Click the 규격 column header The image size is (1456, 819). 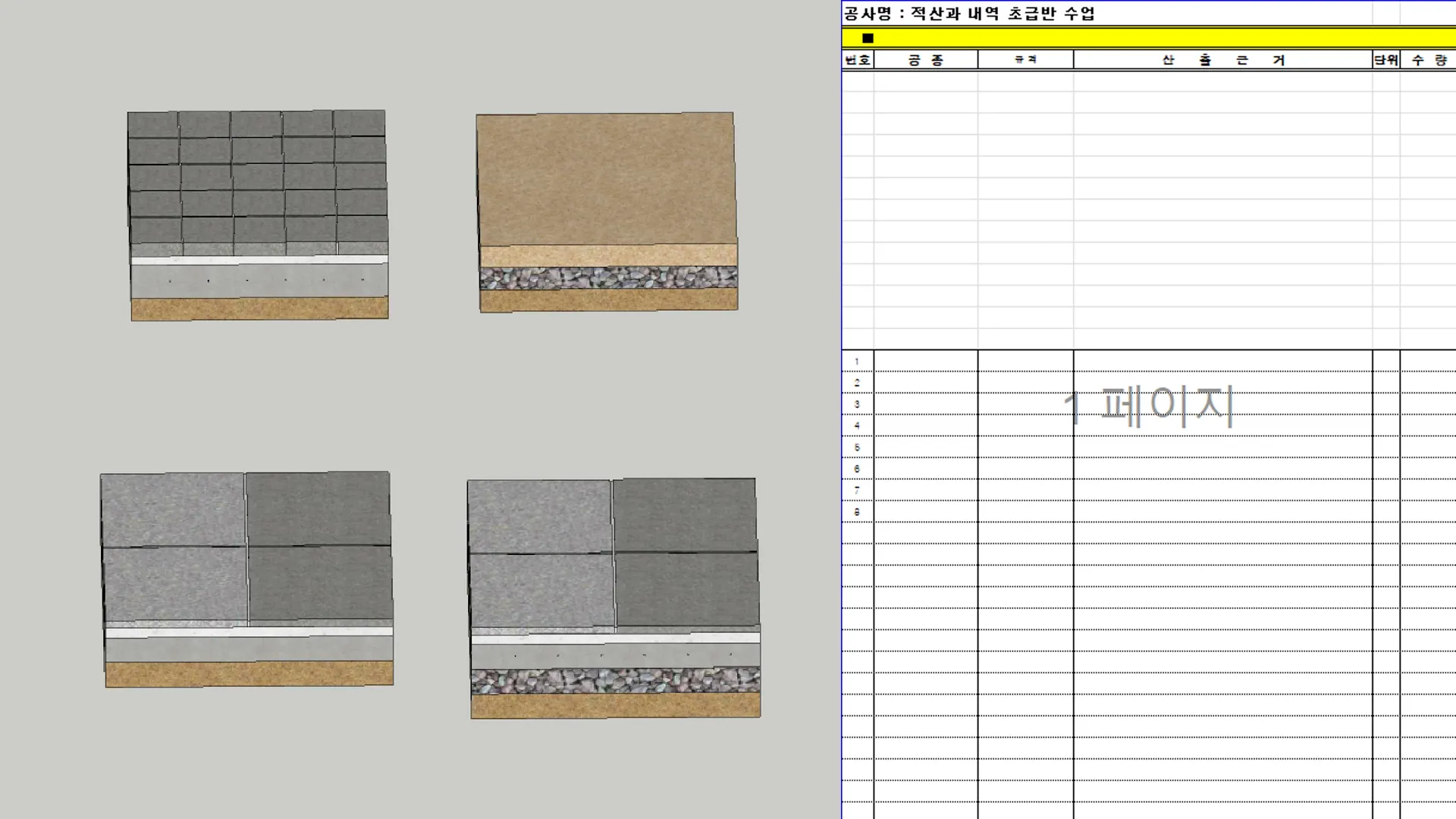click(x=1025, y=60)
